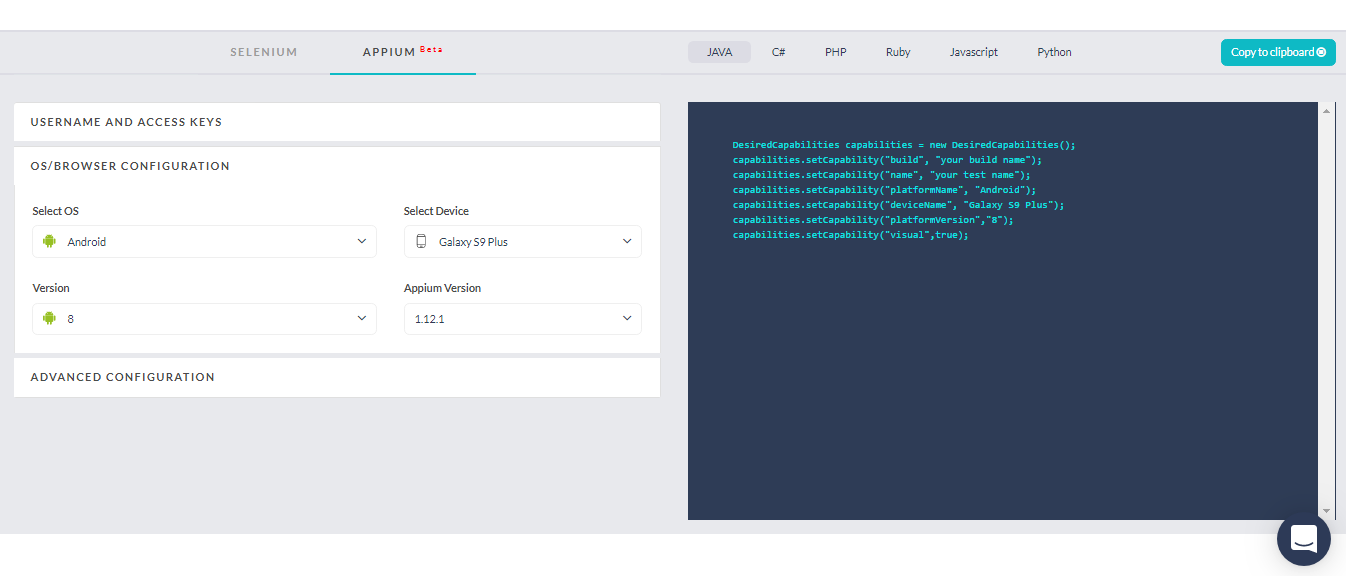Click the Android robot icon in Version field
This screenshot has height=576, width=1346.
[x=49, y=318]
